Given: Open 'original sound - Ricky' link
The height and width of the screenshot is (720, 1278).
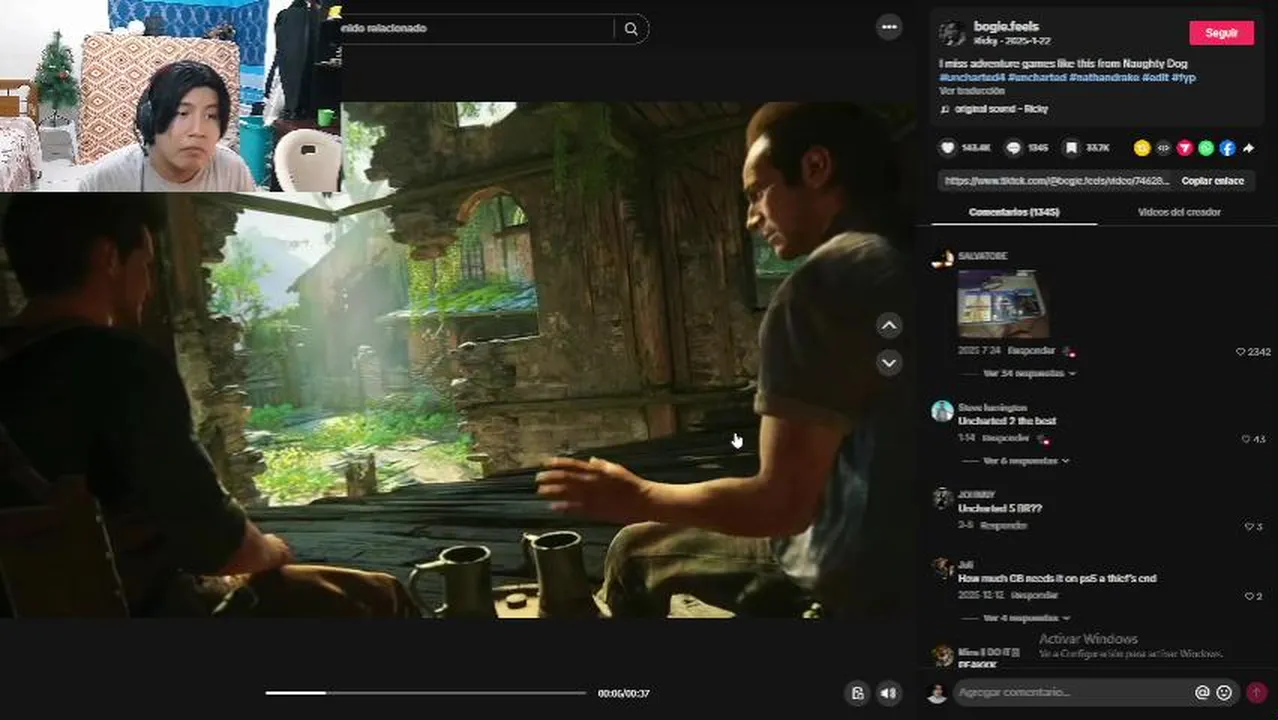Looking at the screenshot, I should coord(1001,108).
